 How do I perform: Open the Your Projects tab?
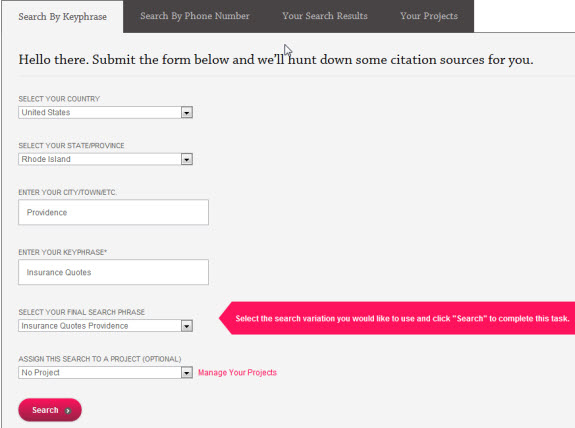point(429,16)
